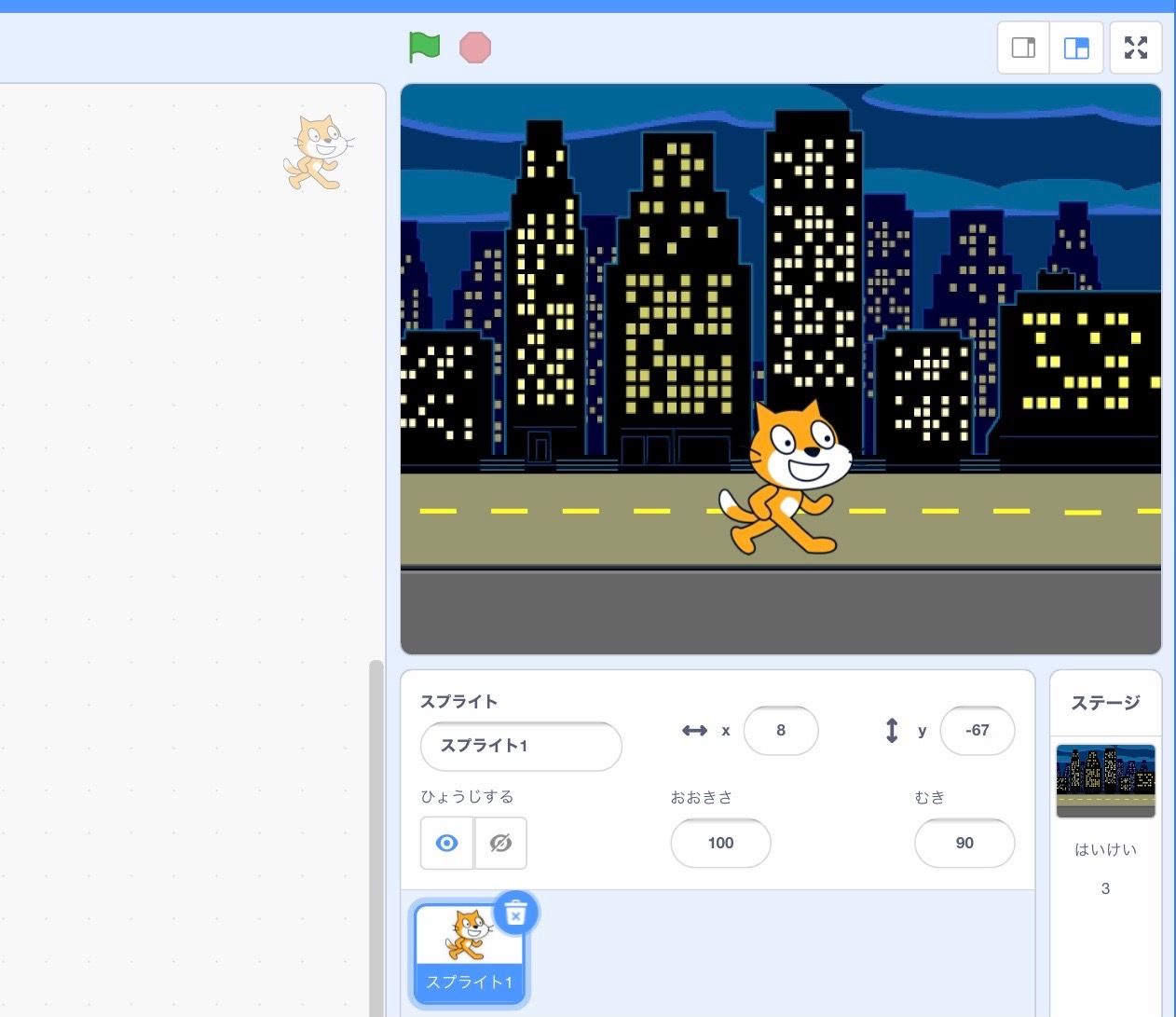Click the むき field showing 90

tap(964, 843)
